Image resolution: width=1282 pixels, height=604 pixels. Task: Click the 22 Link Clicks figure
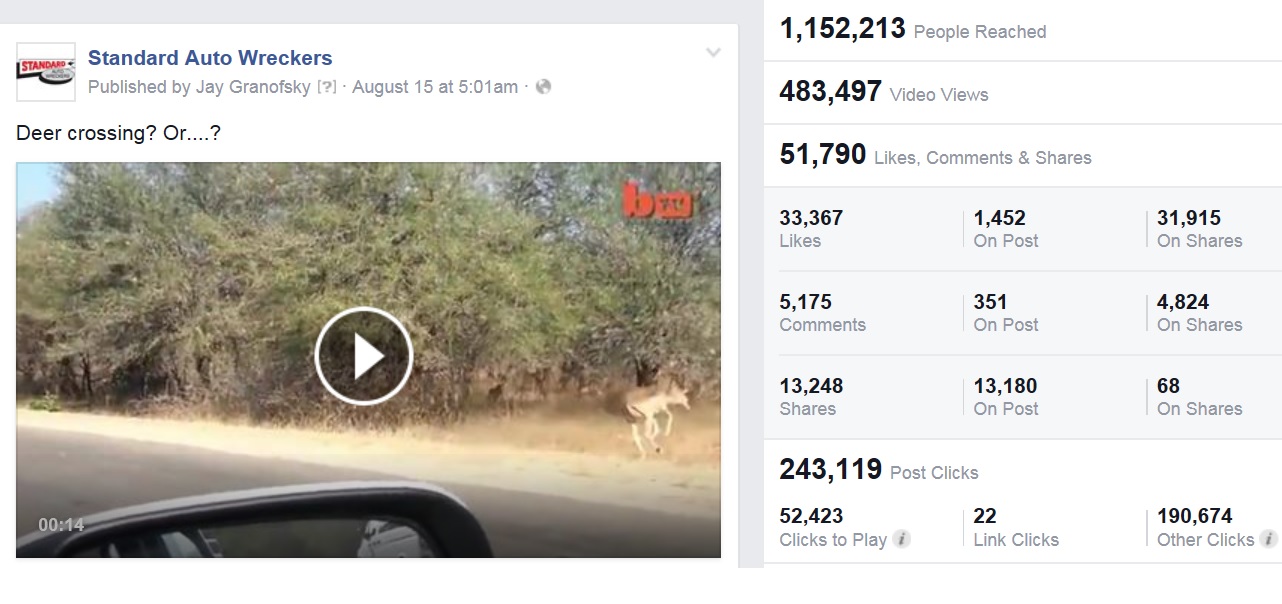click(x=985, y=516)
